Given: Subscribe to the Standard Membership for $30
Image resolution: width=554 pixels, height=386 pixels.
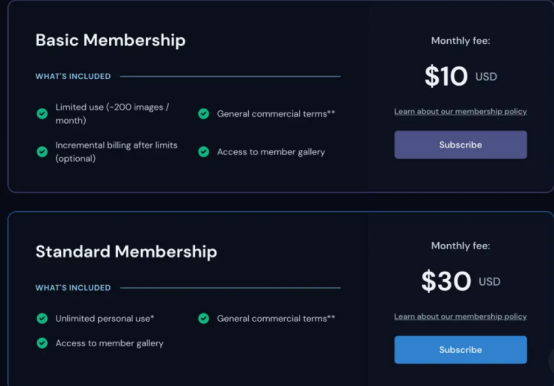Looking at the screenshot, I should pos(460,350).
